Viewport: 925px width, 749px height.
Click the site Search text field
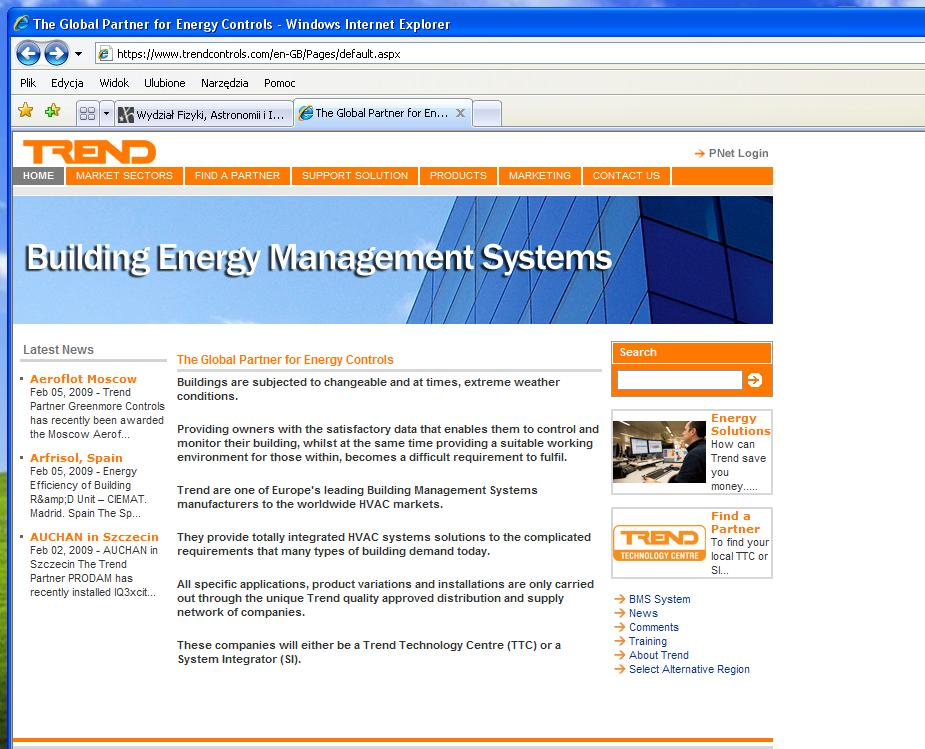(680, 380)
